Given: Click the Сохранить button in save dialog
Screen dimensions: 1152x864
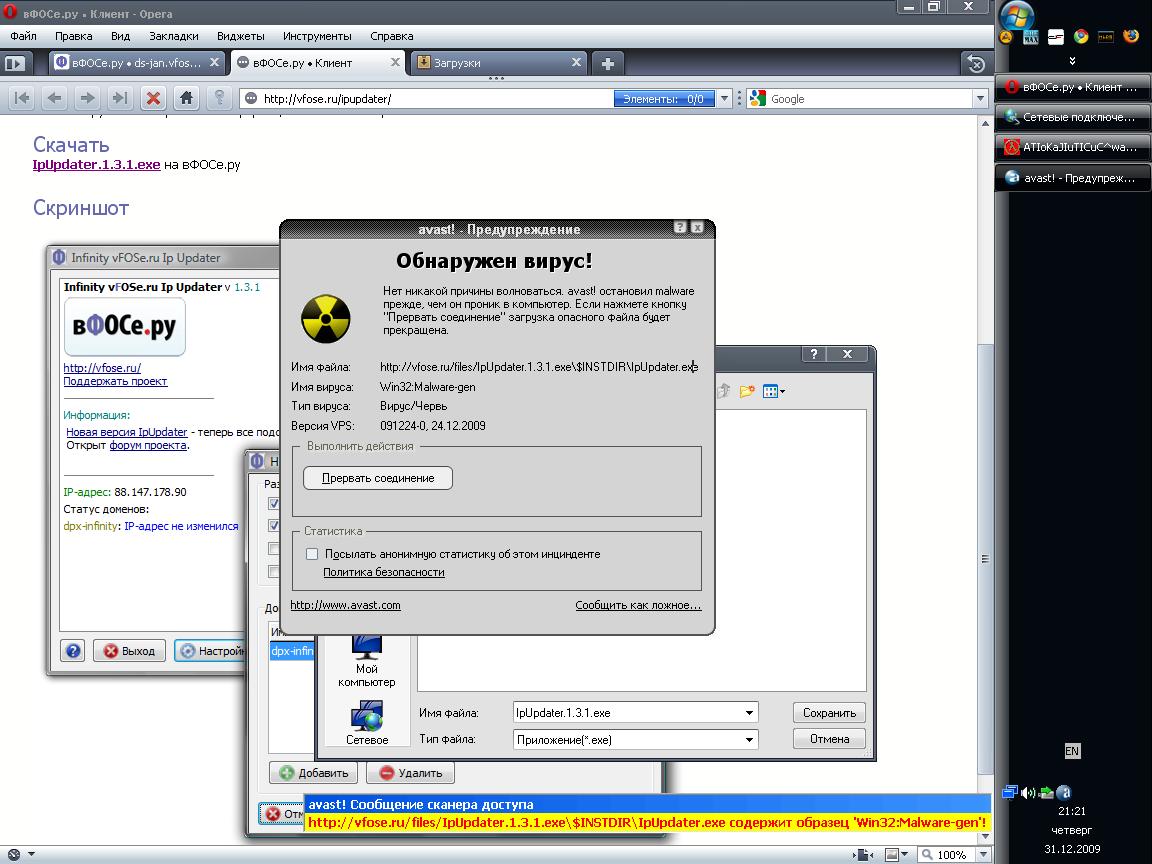Looking at the screenshot, I should [829, 713].
